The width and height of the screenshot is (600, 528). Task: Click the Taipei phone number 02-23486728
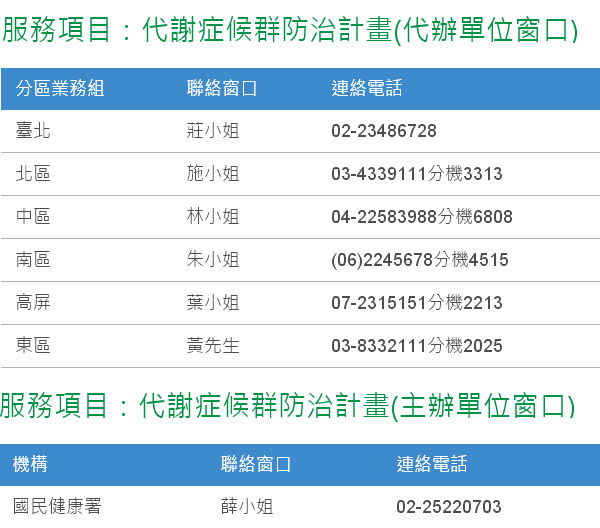click(x=383, y=131)
